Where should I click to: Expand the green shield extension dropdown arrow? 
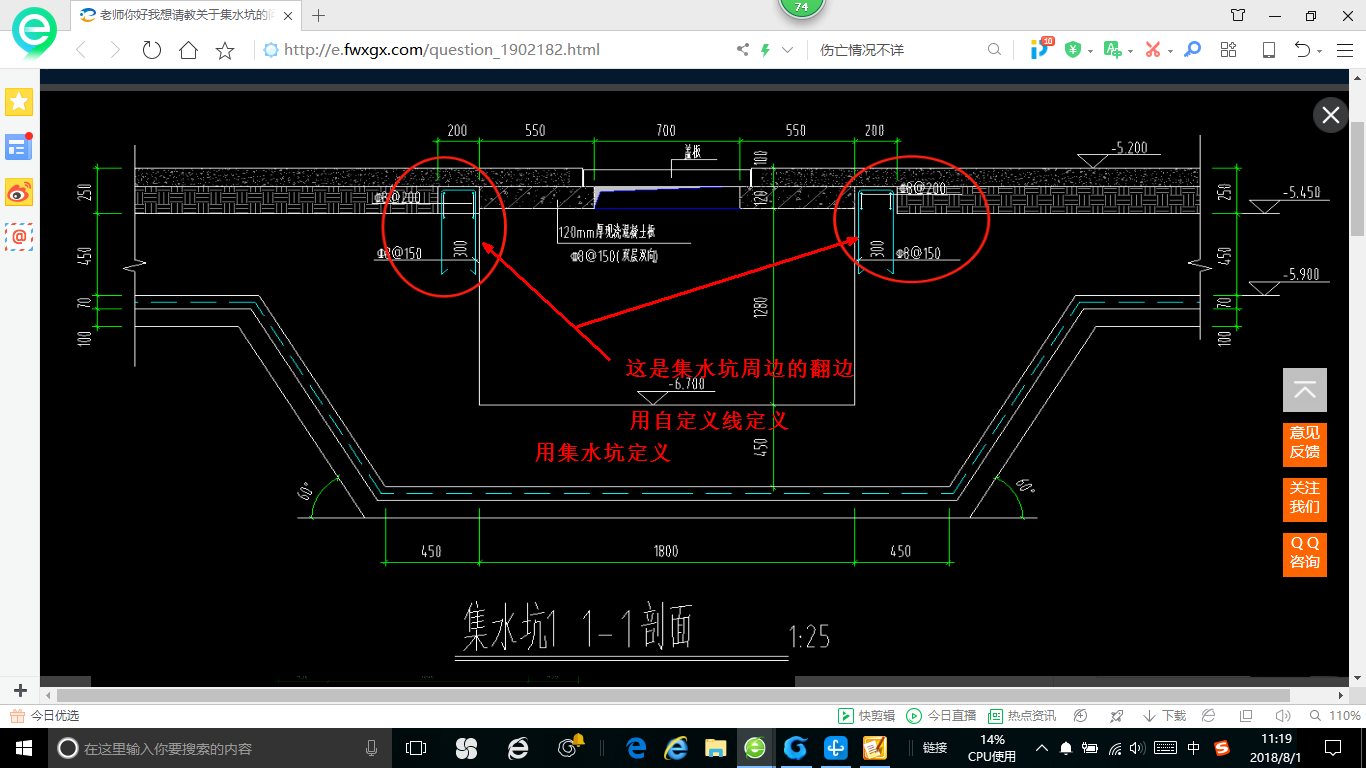pyautogui.click(x=1090, y=51)
